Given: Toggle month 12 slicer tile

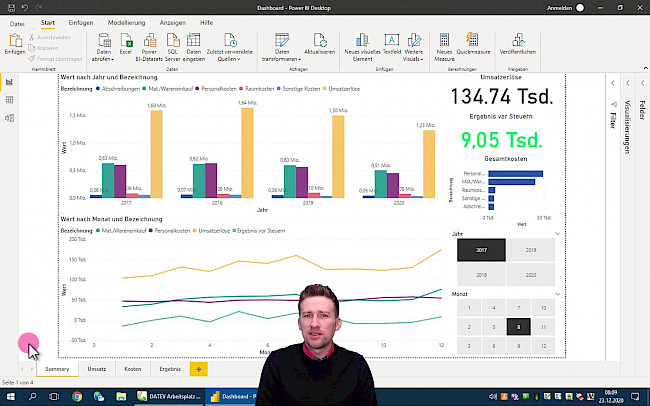Looking at the screenshot, I should [x=543, y=346].
